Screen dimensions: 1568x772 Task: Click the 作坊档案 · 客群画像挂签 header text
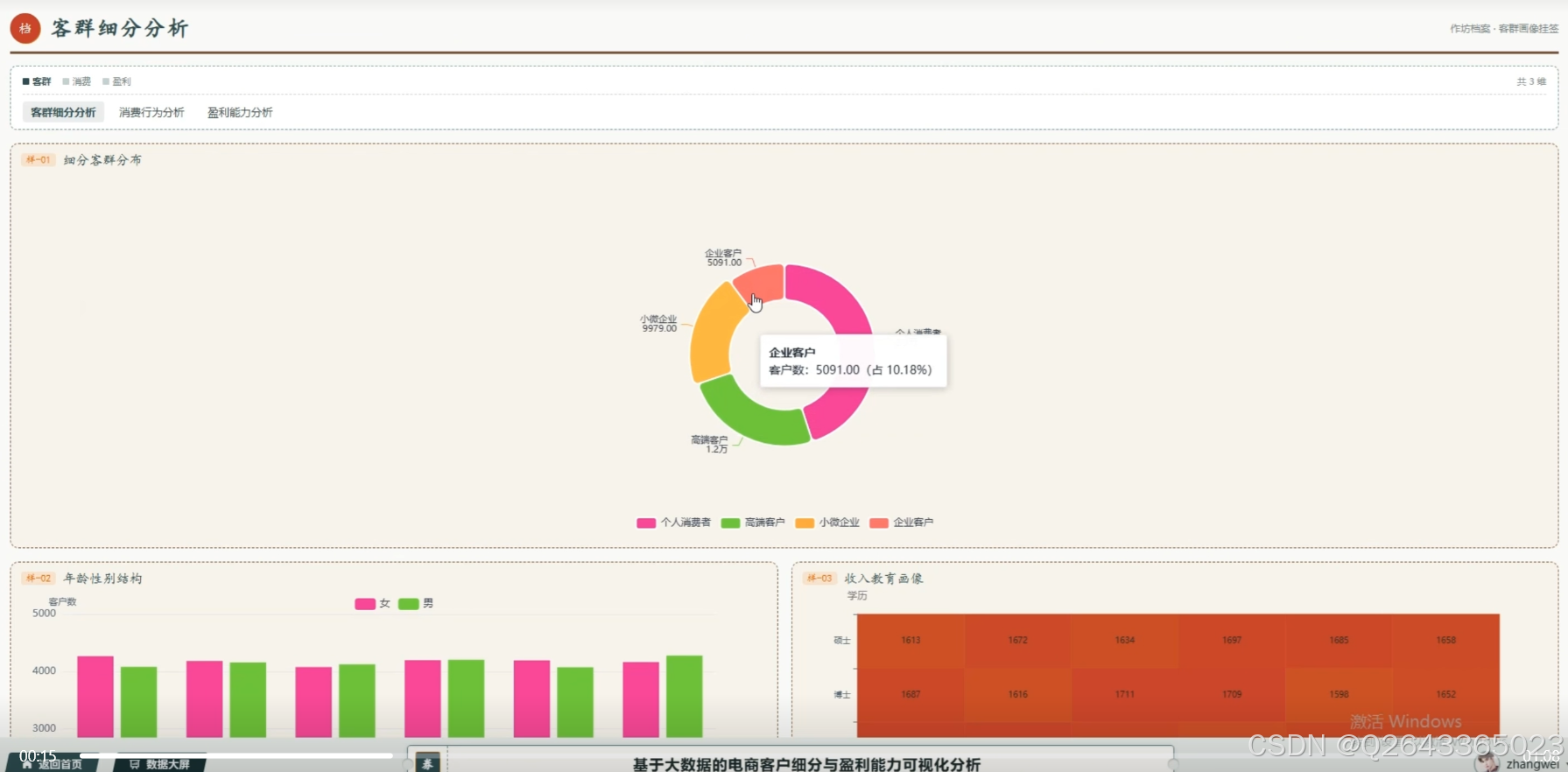(x=1504, y=29)
